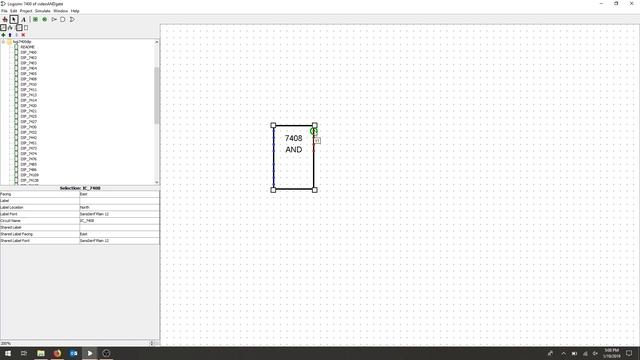Viewport: 640px width, 360px height.
Task: Select the Poke tool (hand icon)
Action: 5,19
